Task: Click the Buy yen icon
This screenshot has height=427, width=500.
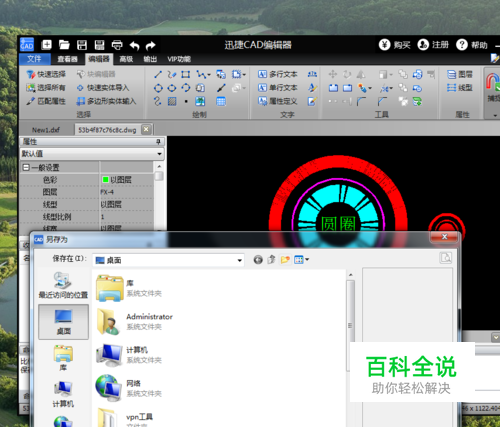Action: (384, 44)
